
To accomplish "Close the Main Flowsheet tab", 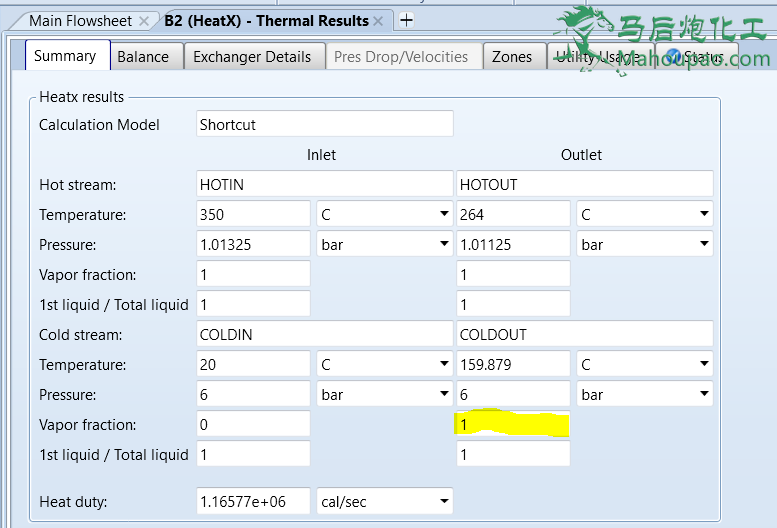I will [x=144, y=21].
